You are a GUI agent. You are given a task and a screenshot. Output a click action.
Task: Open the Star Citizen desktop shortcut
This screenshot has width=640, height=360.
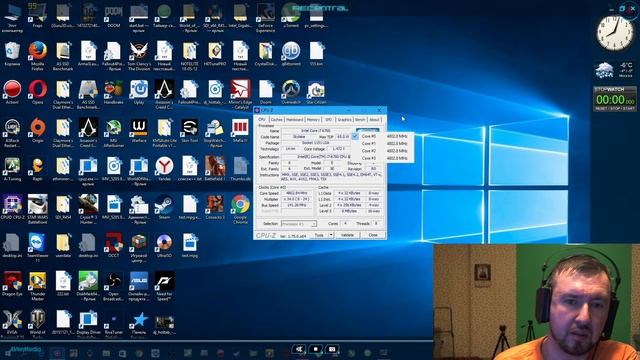(x=316, y=90)
